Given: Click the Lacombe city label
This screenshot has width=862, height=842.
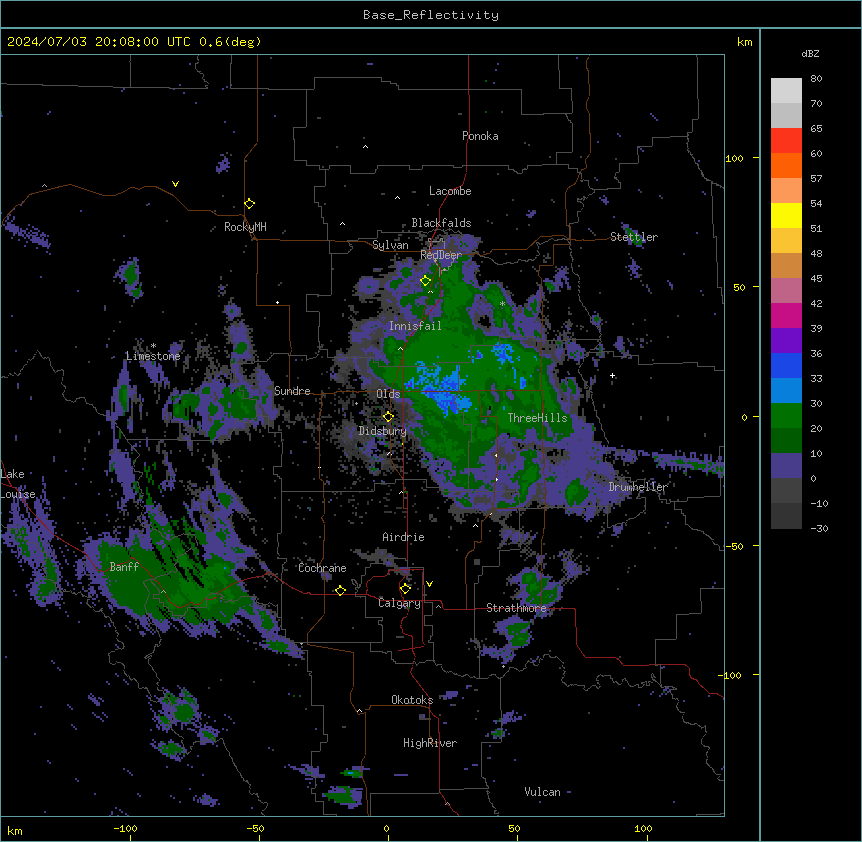Looking at the screenshot, I should click(x=450, y=191).
